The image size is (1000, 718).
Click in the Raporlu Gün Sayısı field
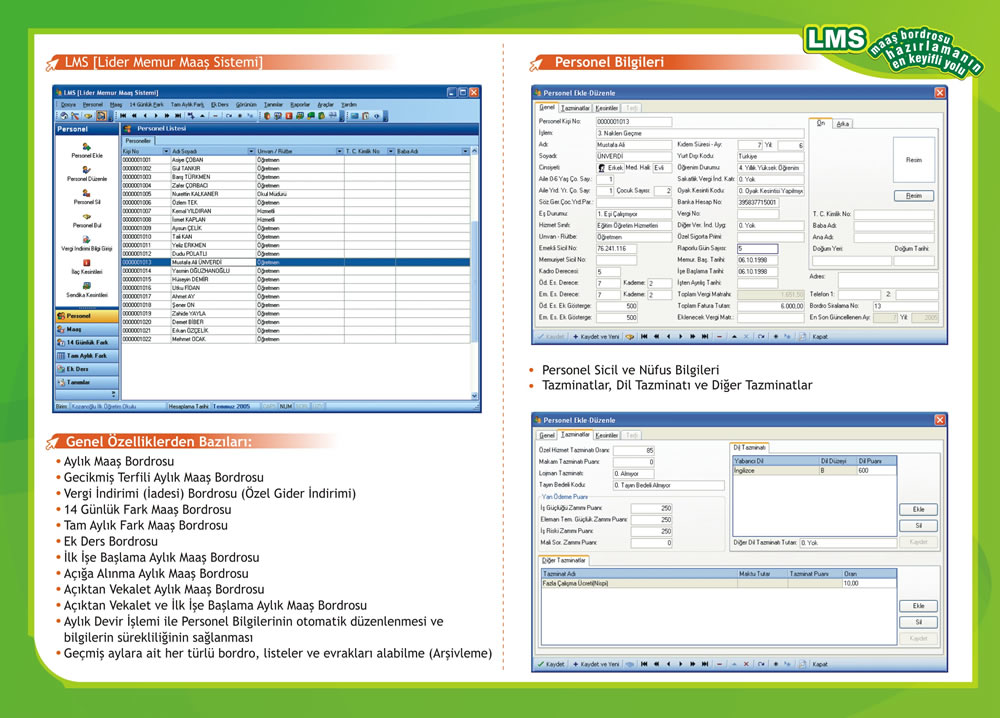coord(758,248)
